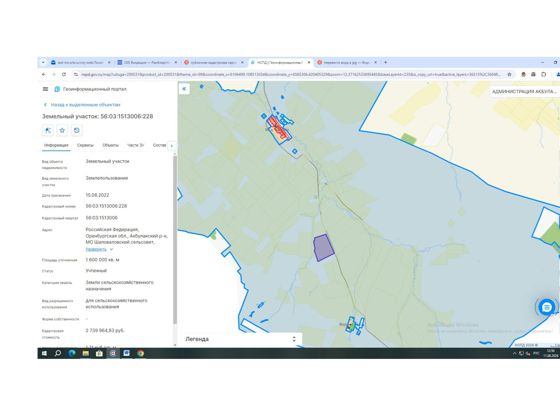The height and width of the screenshot is (396, 560).
Task: Open the Word taskbar icon
Action: [x=126, y=353]
